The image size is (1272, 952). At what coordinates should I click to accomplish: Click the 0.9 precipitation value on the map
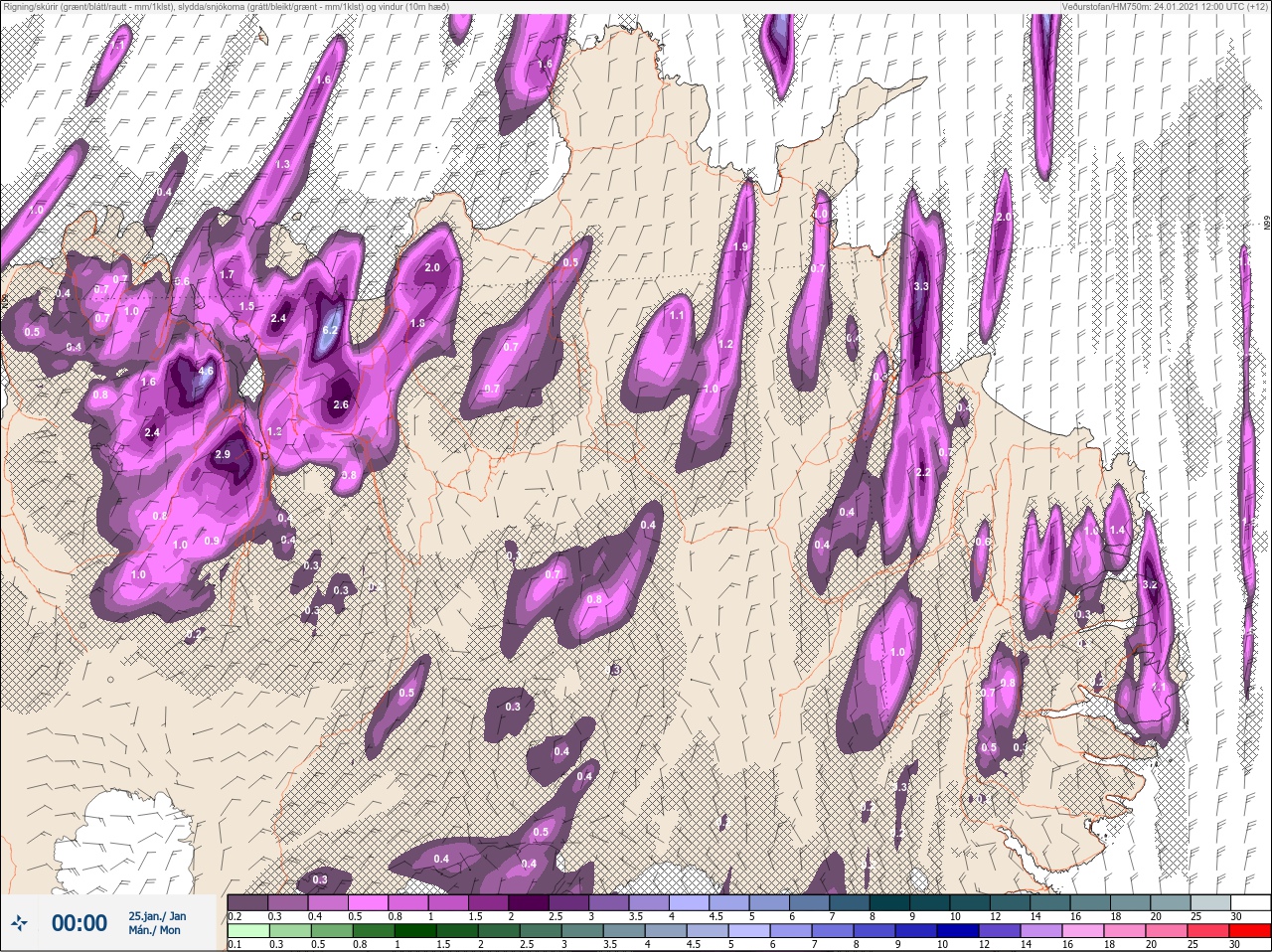pyautogui.click(x=212, y=541)
